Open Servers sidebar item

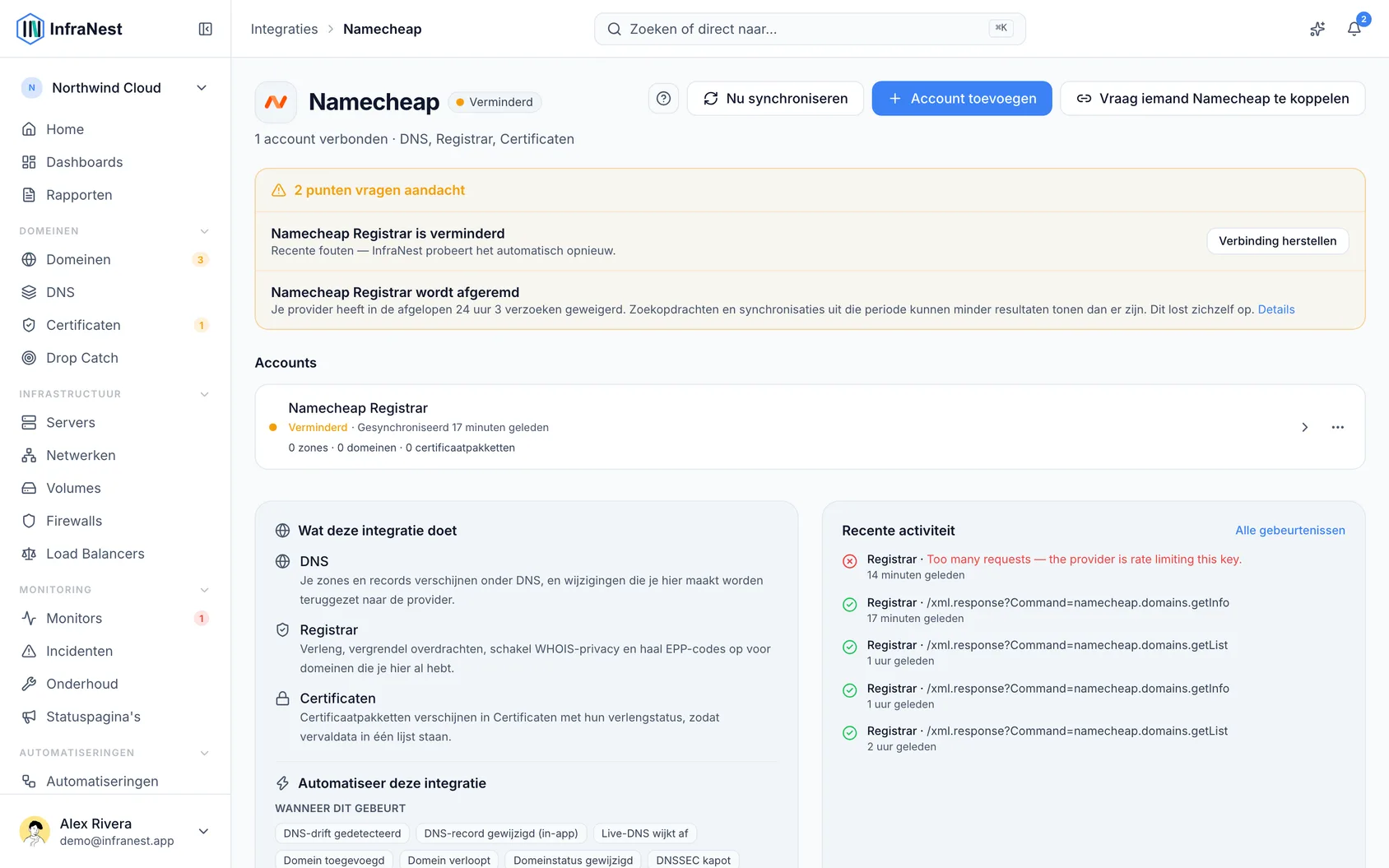[115, 422]
